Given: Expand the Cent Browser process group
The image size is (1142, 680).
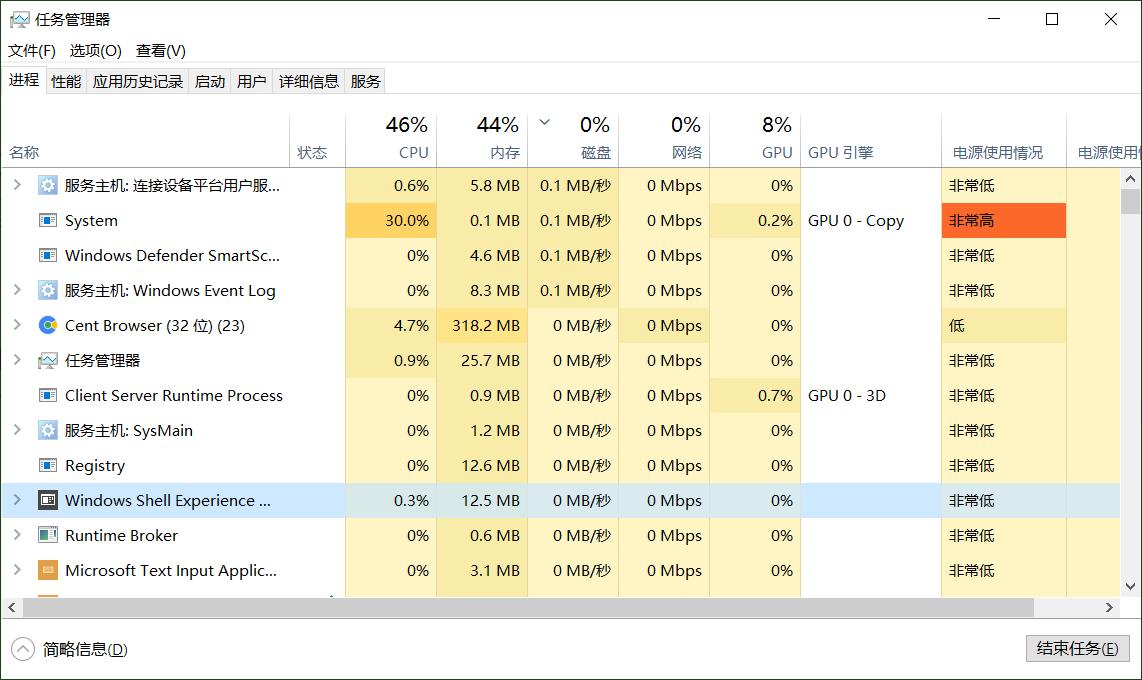Looking at the screenshot, I should pyautogui.click(x=18, y=325).
